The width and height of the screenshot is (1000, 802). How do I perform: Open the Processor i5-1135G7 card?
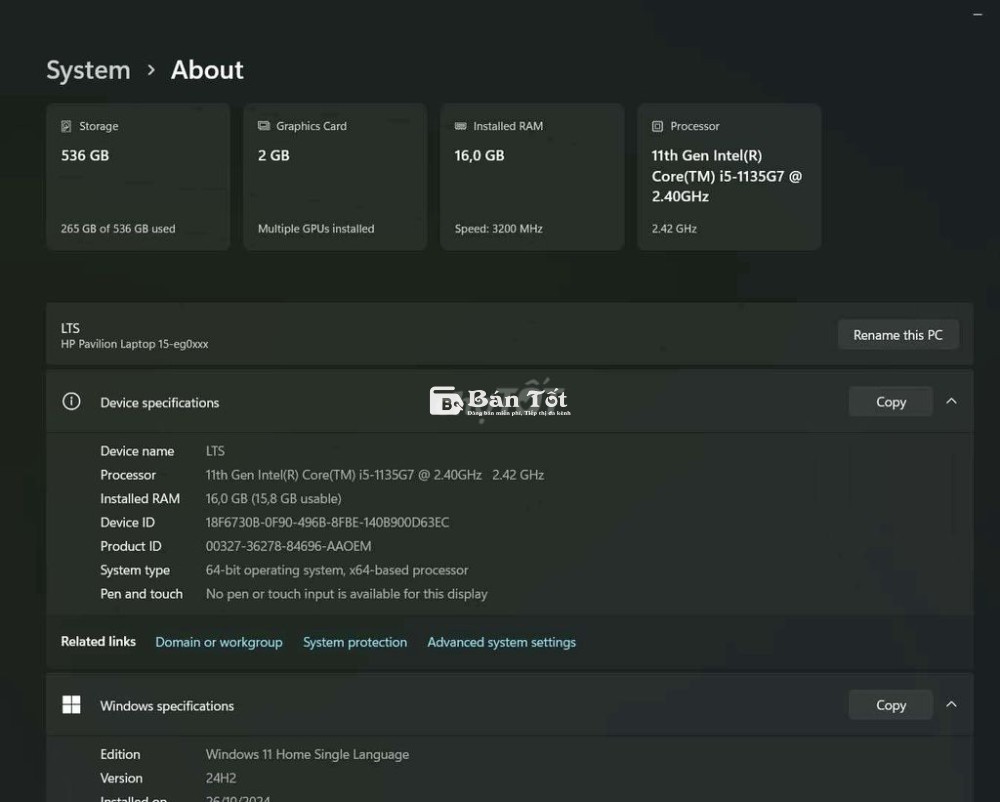pyautogui.click(x=729, y=177)
